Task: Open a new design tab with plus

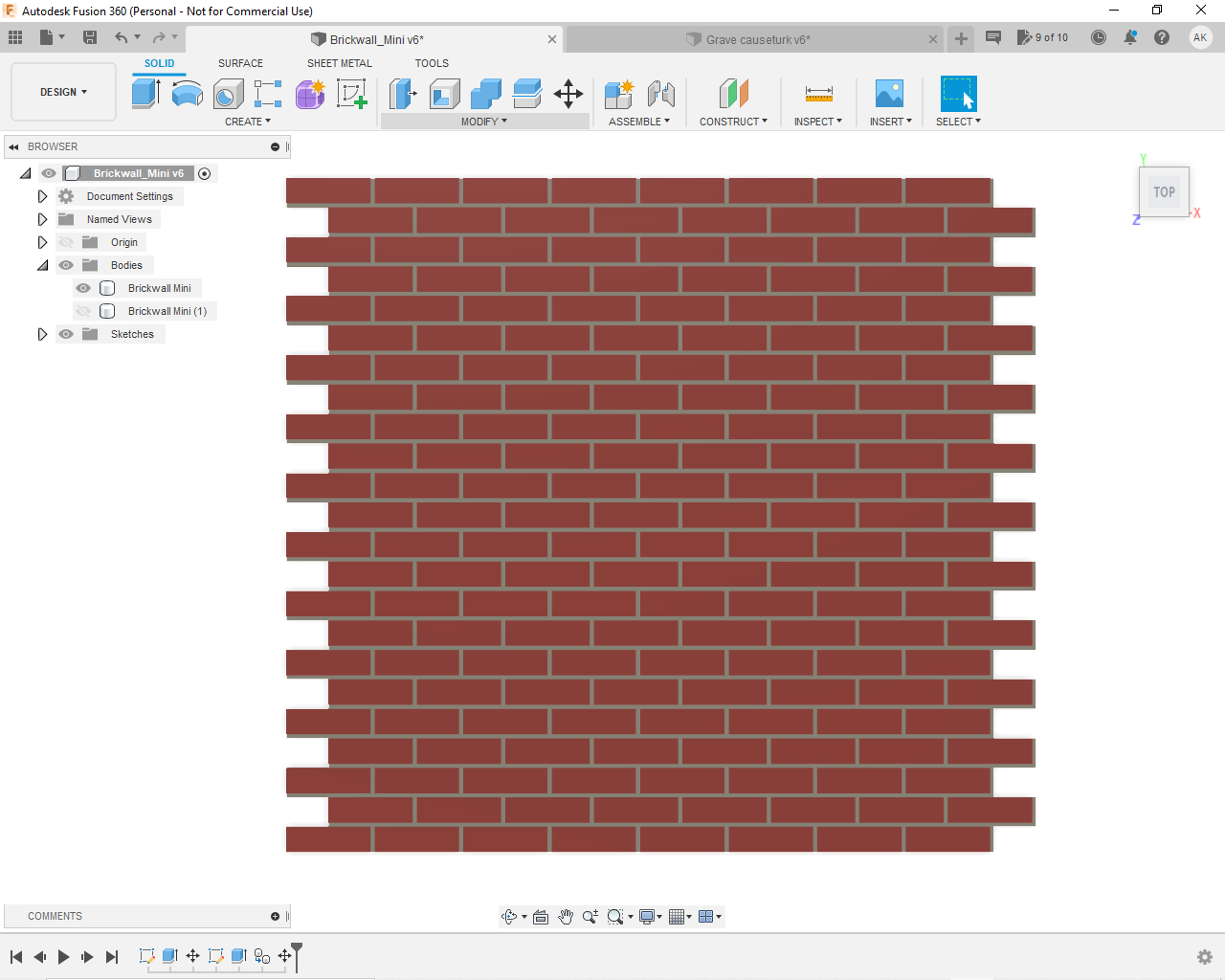Action: pos(961,39)
